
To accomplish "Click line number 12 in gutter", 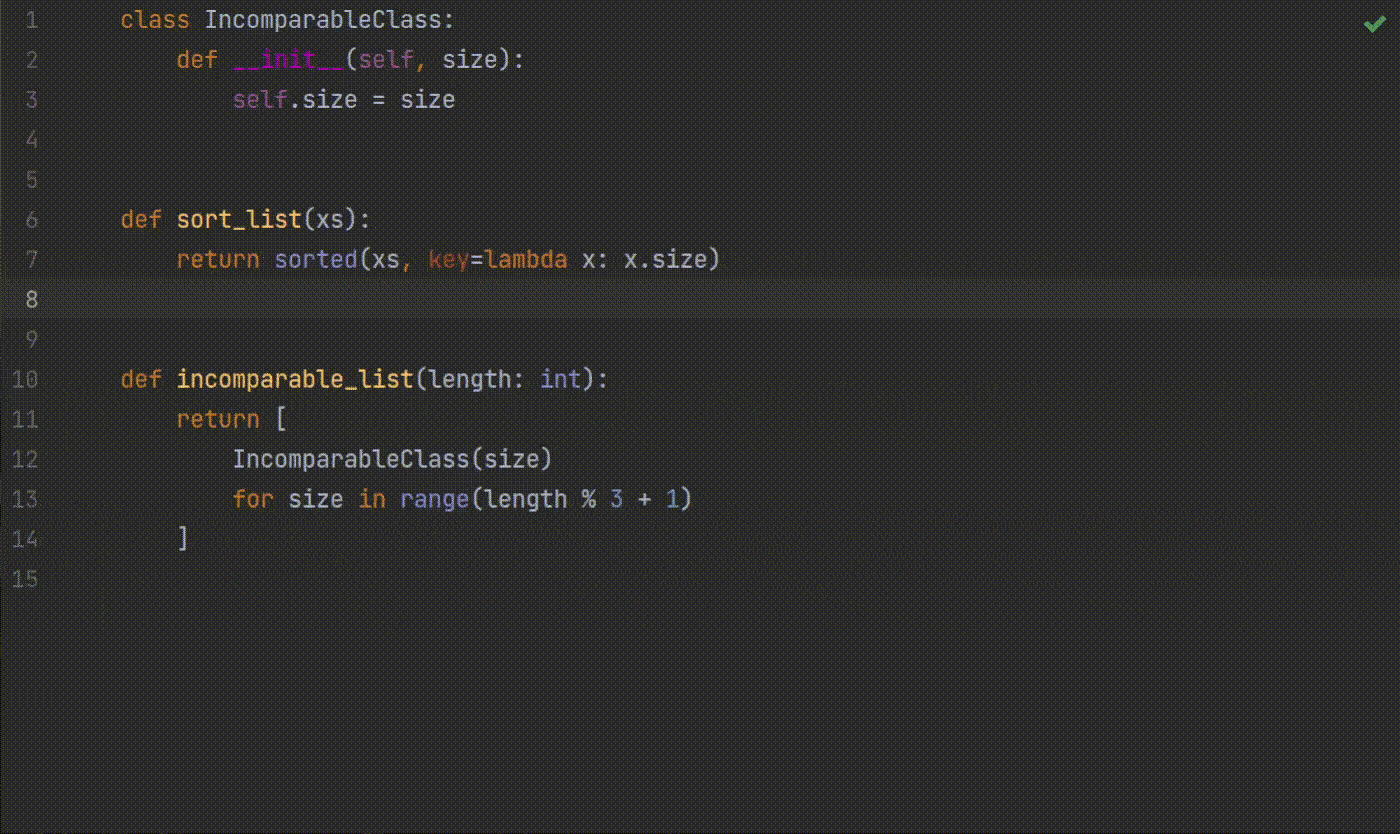I will [24, 459].
